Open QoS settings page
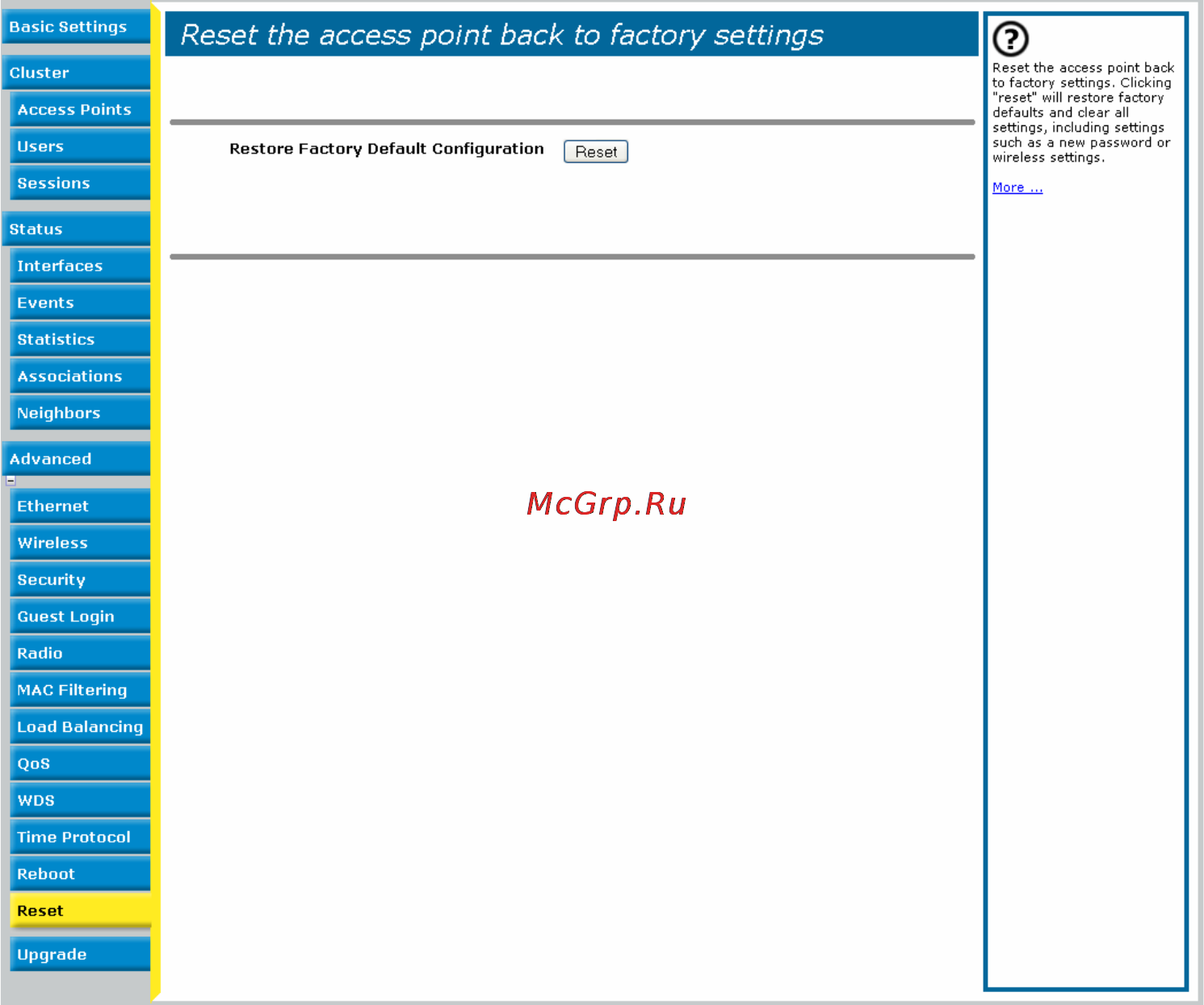1204x1005 pixels. (80, 763)
